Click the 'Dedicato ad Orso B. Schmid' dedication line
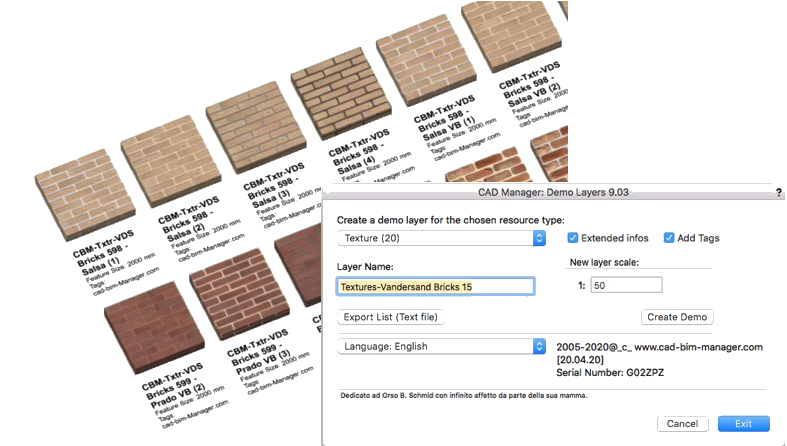This screenshot has height=446, width=787. tap(464, 395)
